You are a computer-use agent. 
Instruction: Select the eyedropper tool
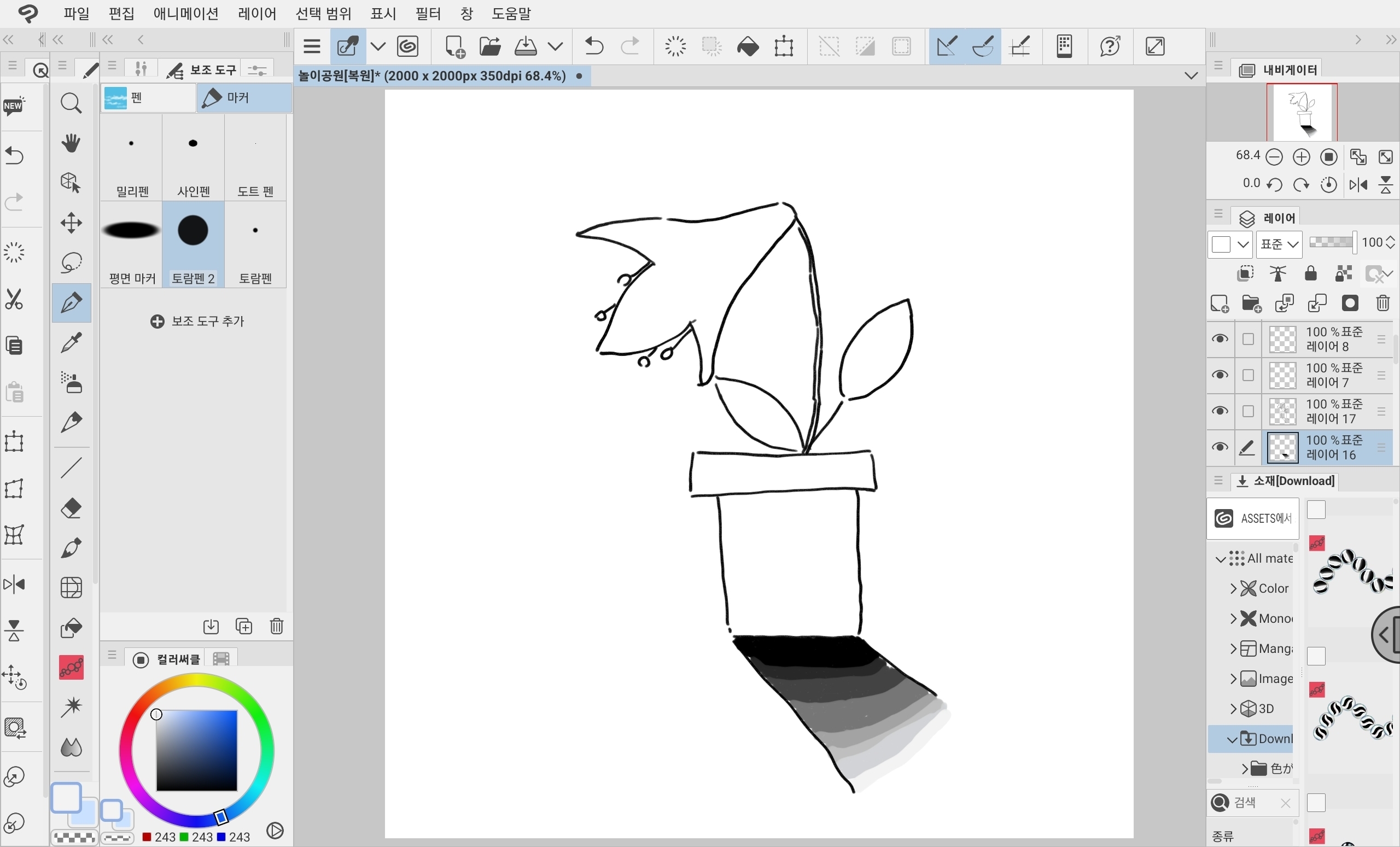tap(71, 342)
